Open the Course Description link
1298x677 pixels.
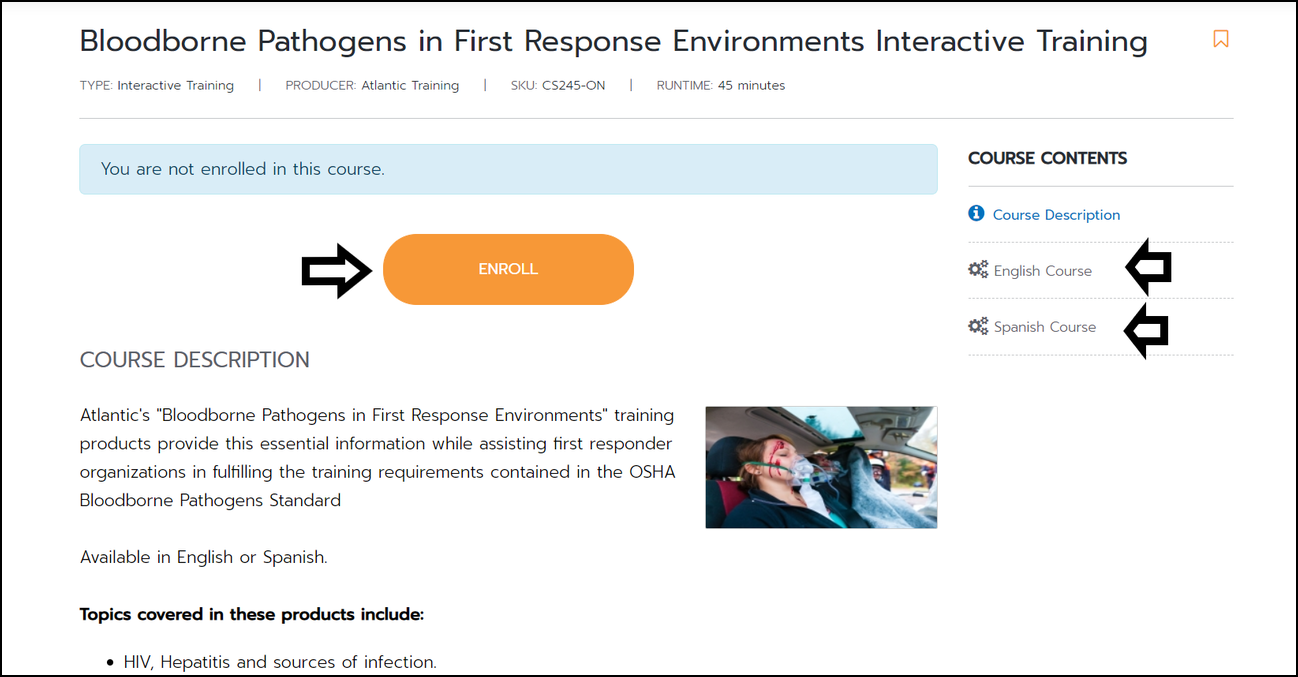[x=1056, y=215]
